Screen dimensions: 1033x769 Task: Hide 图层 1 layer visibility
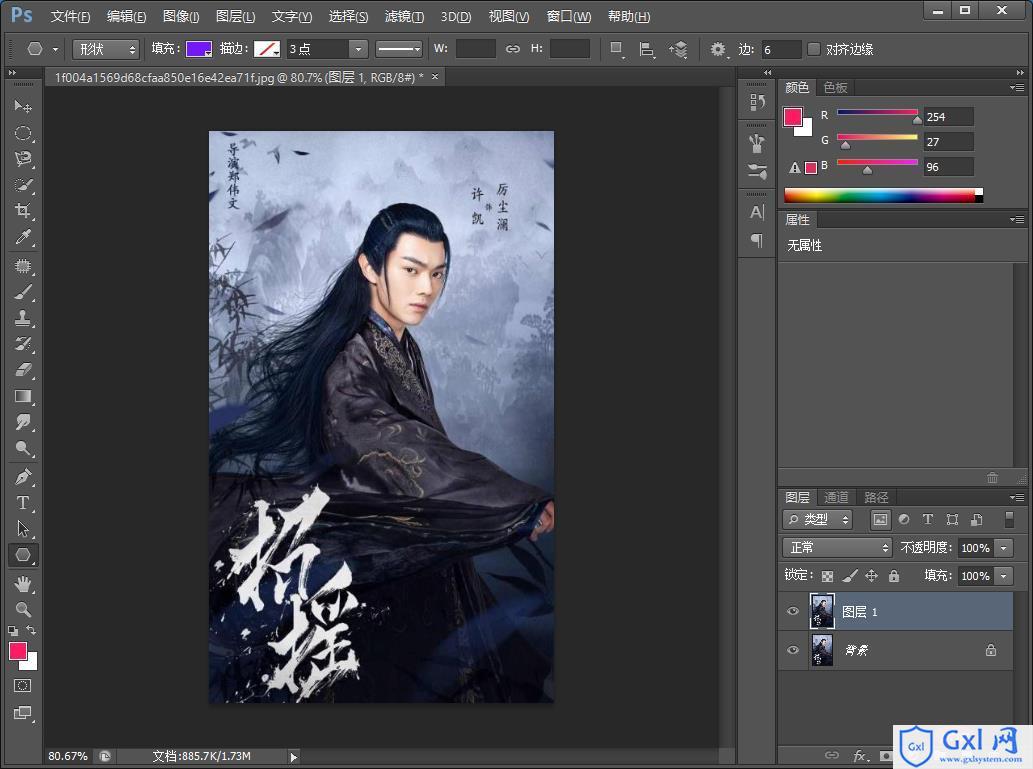[793, 611]
